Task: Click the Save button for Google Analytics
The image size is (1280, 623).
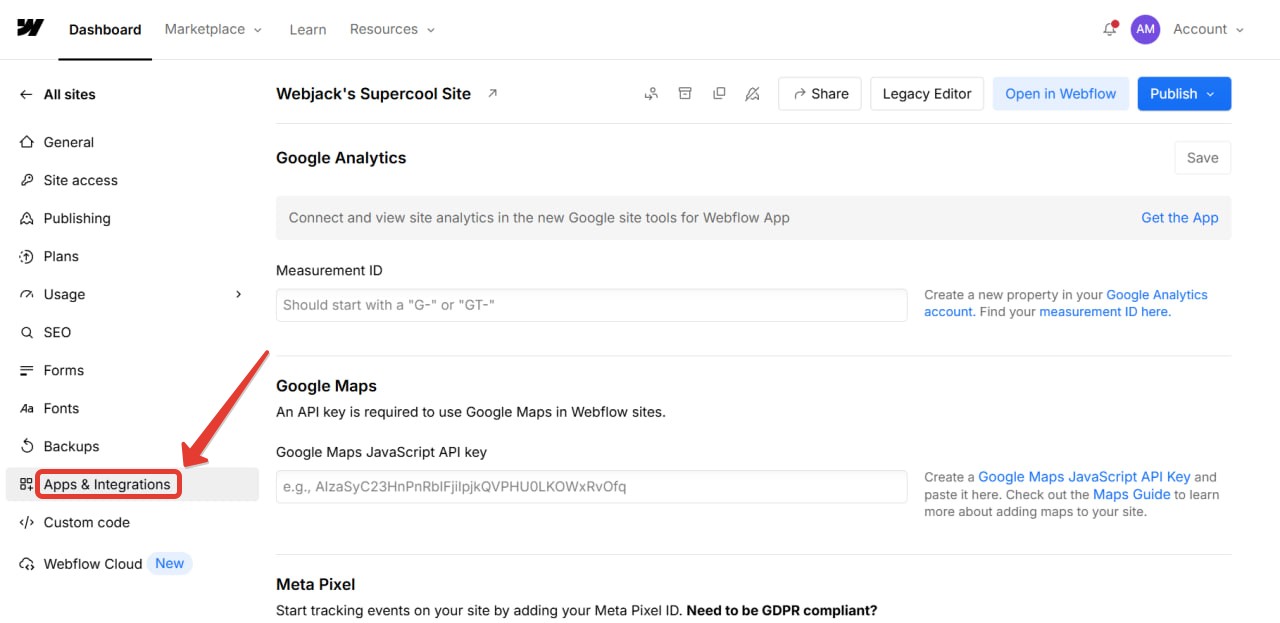Action: pyautogui.click(x=1202, y=158)
